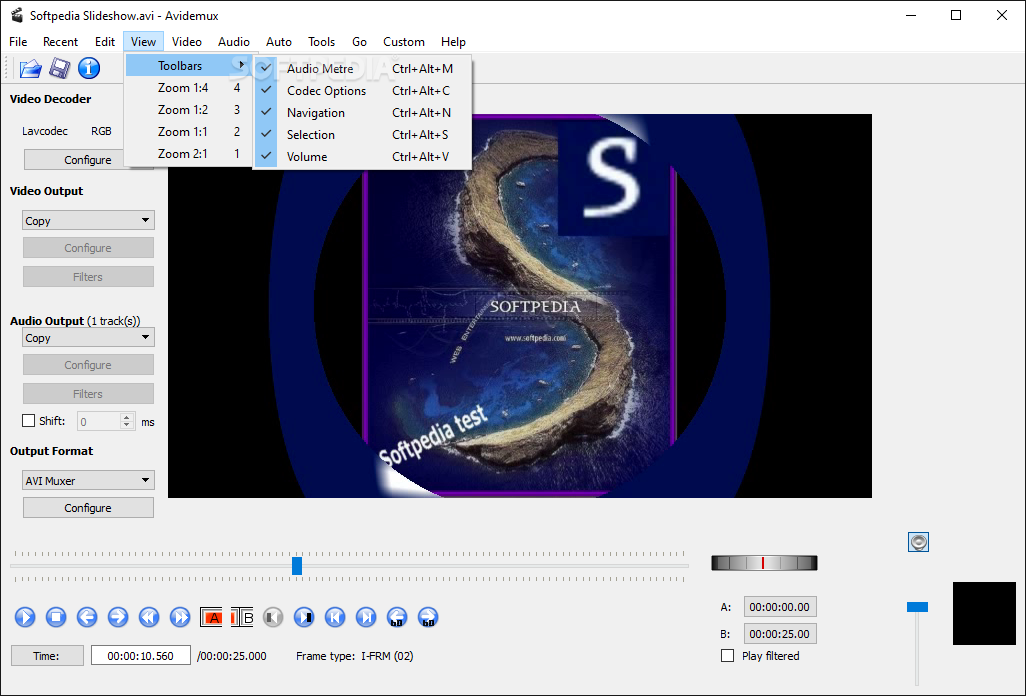Open the Auto menu
This screenshot has width=1026, height=696.
pos(279,42)
